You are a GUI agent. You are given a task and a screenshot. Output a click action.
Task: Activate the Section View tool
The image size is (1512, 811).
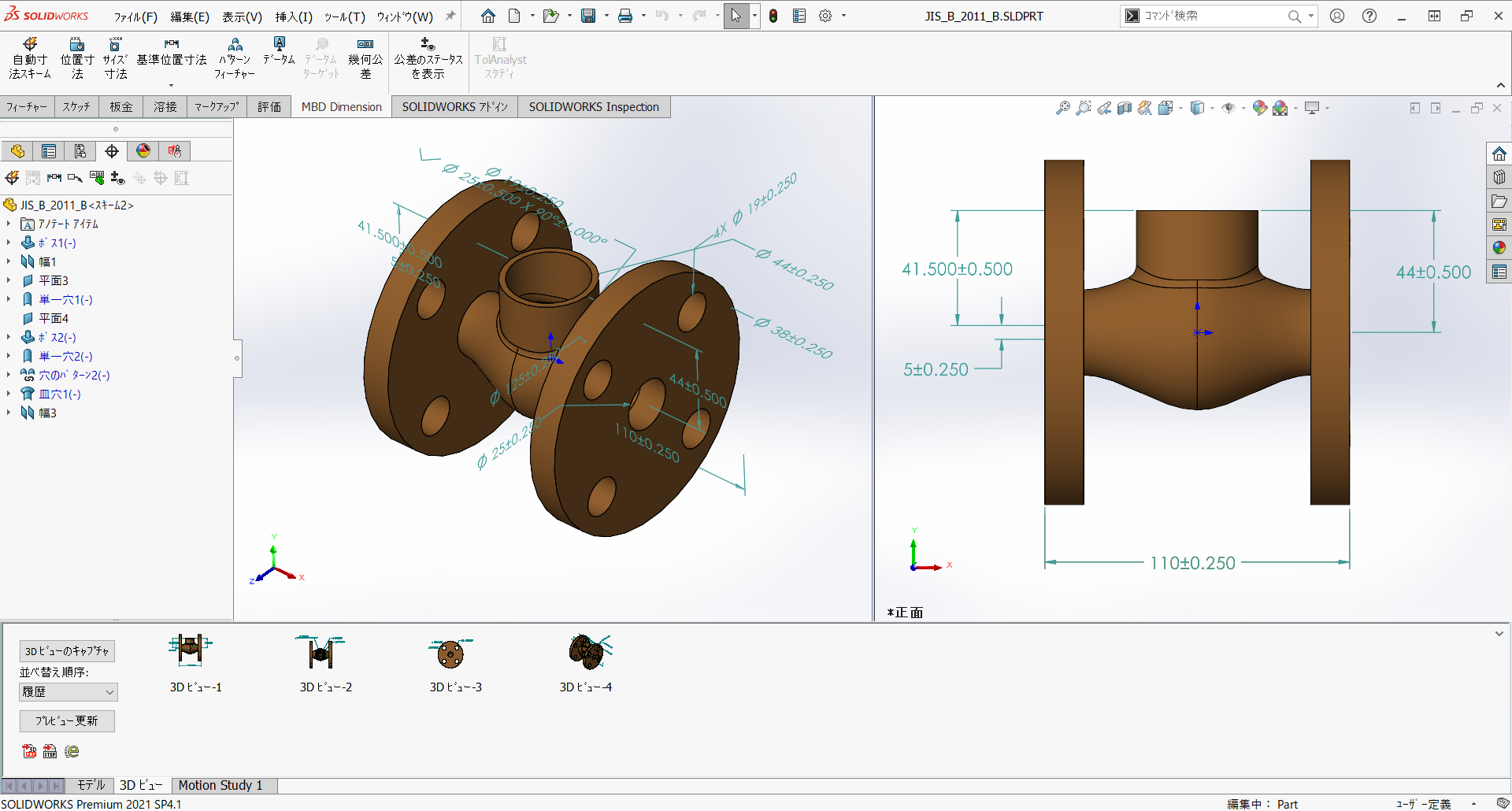coord(1124,108)
